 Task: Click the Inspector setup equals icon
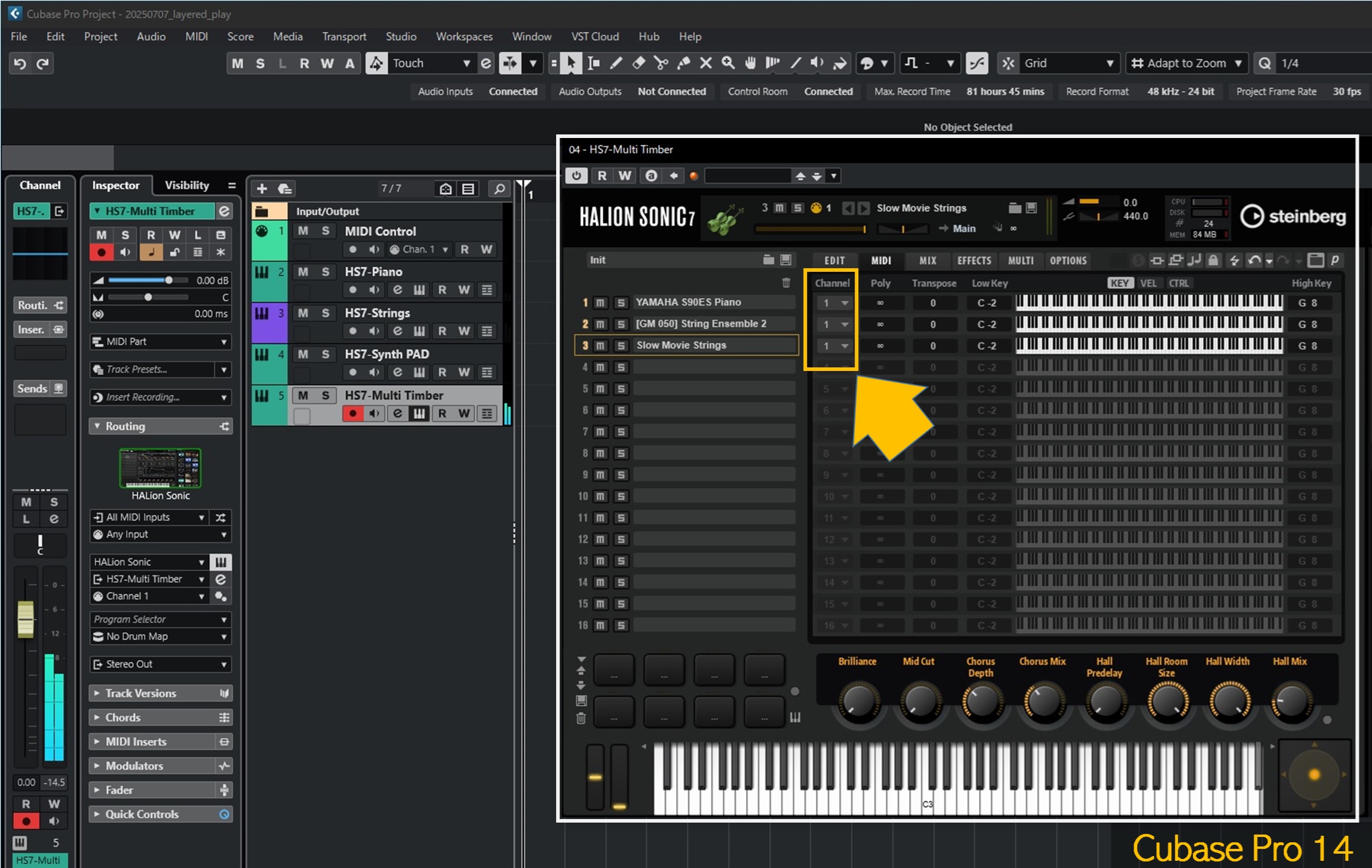232,186
